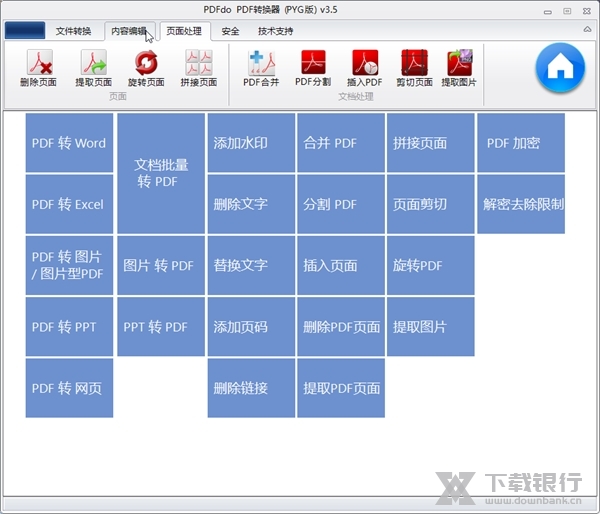Screen dimensions: 600x514
Task: Open the PDF 转 Excel tile
Action: [69, 204]
